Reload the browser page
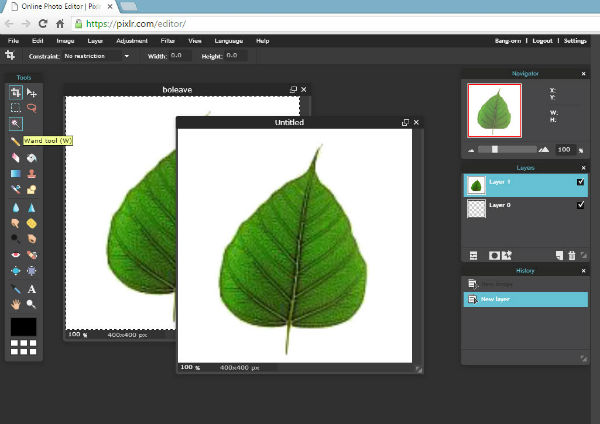Screen dimensions: 600x424 (42, 24)
